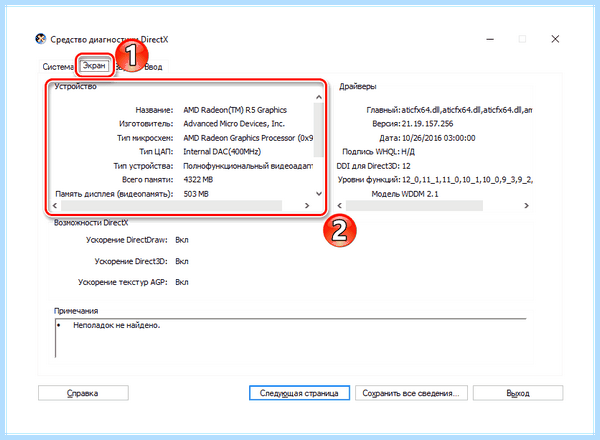Click the 4322 MB total memory value
600x440 pixels.
click(198, 179)
